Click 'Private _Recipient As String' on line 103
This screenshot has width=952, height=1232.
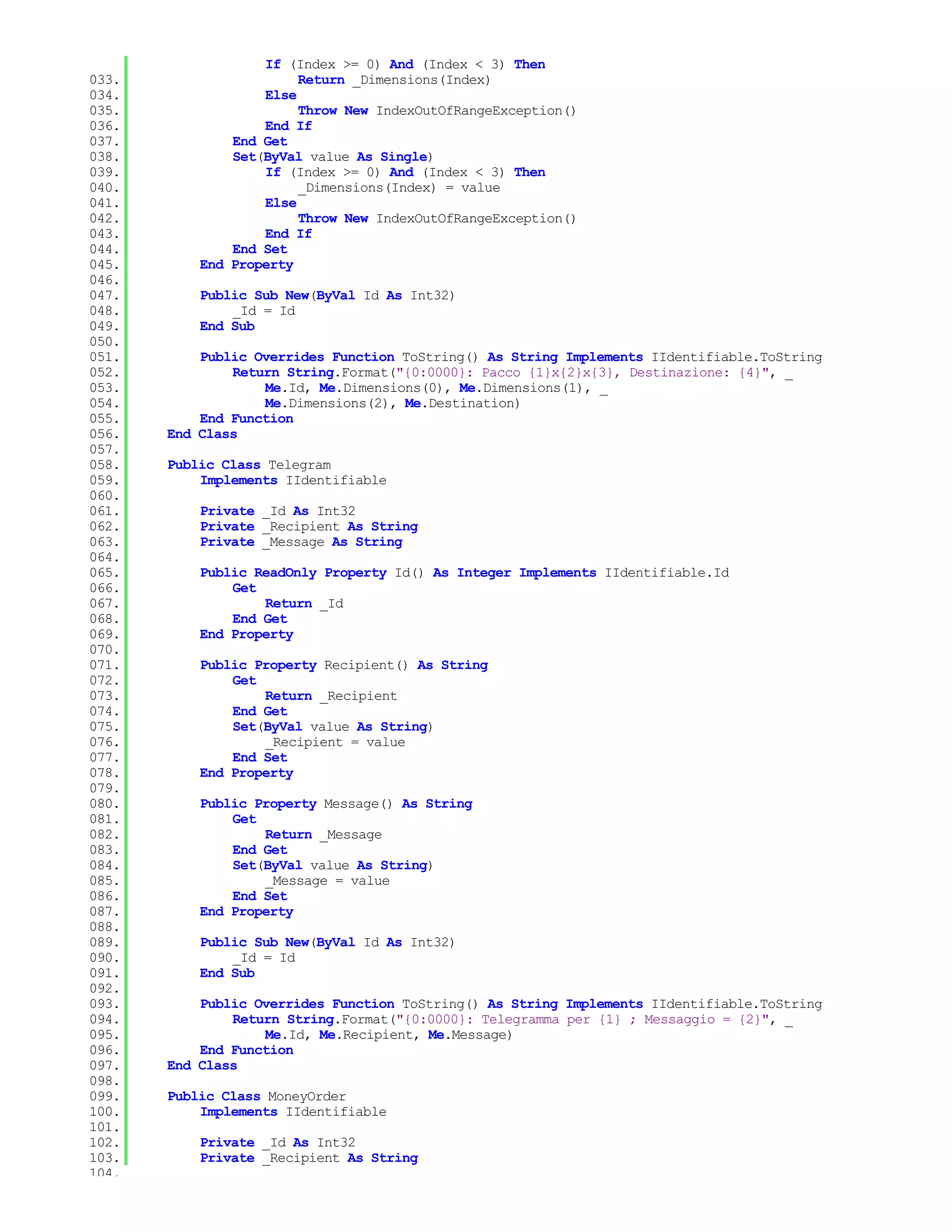pos(309,1158)
